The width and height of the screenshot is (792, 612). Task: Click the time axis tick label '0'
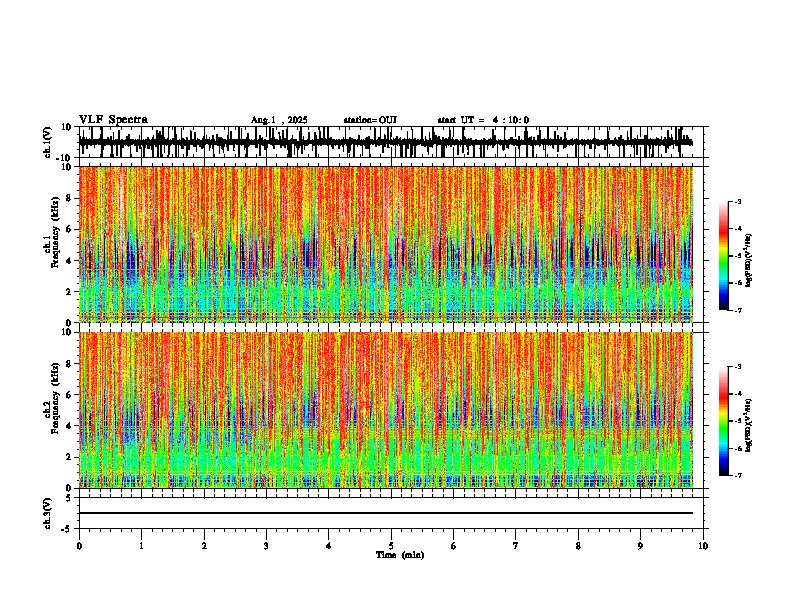pyautogui.click(x=79, y=546)
